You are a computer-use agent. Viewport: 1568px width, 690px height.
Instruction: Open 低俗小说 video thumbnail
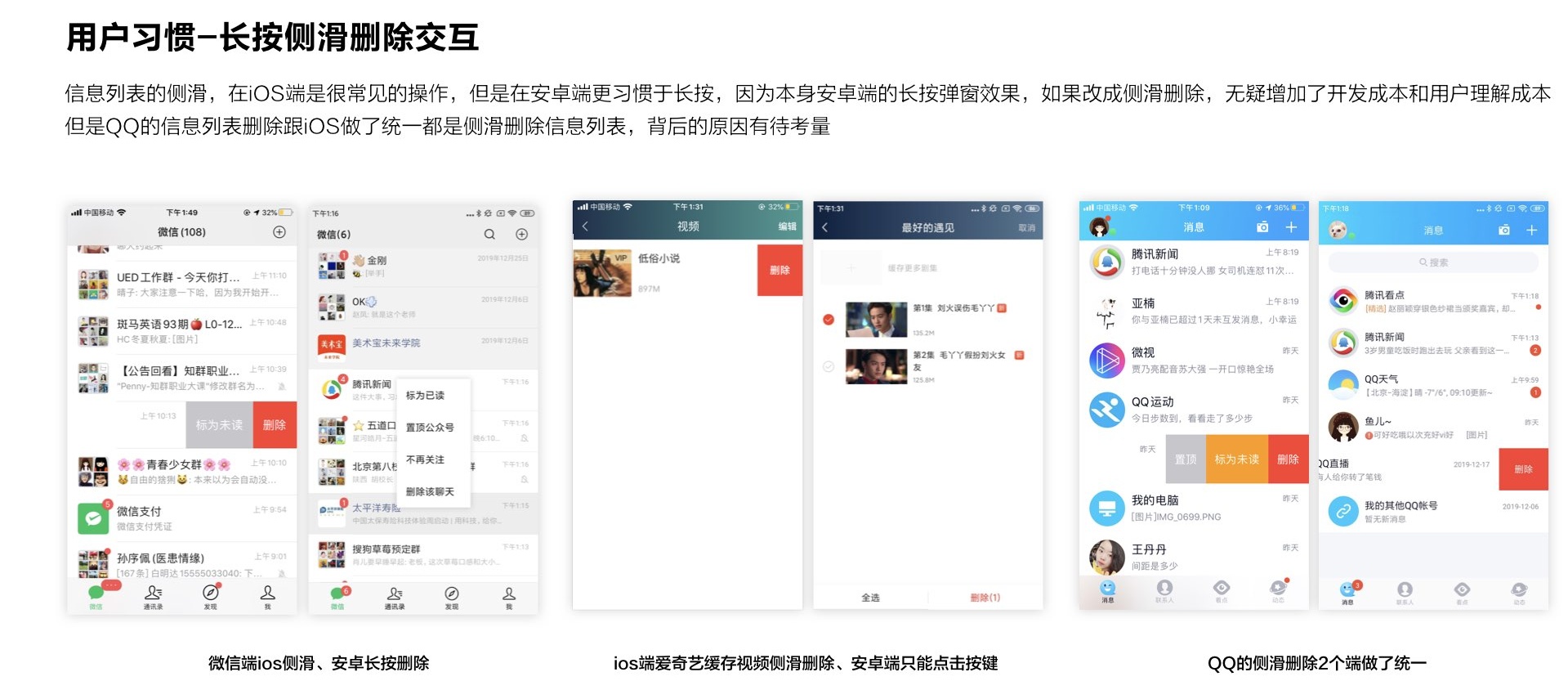click(x=602, y=273)
